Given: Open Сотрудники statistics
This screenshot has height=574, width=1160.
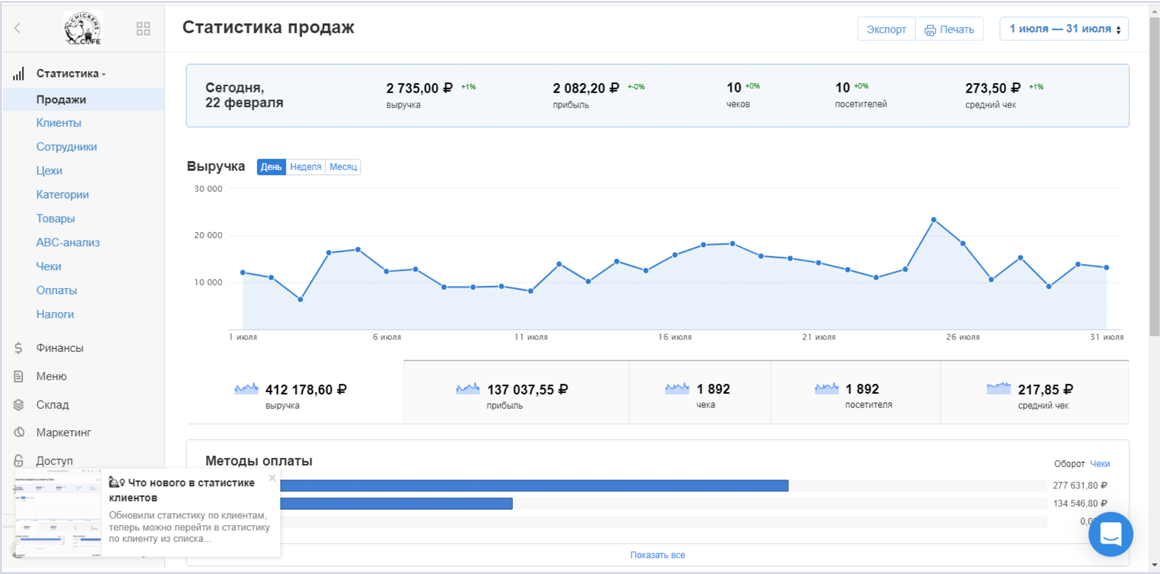Looking at the screenshot, I should (67, 146).
